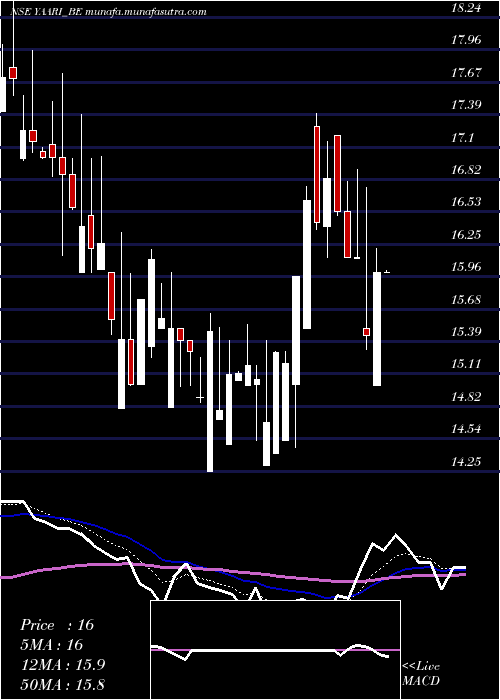Image resolution: width=500 pixels, height=700 pixels.
Task: Select the 15.39 price axis label
Action: point(466,332)
